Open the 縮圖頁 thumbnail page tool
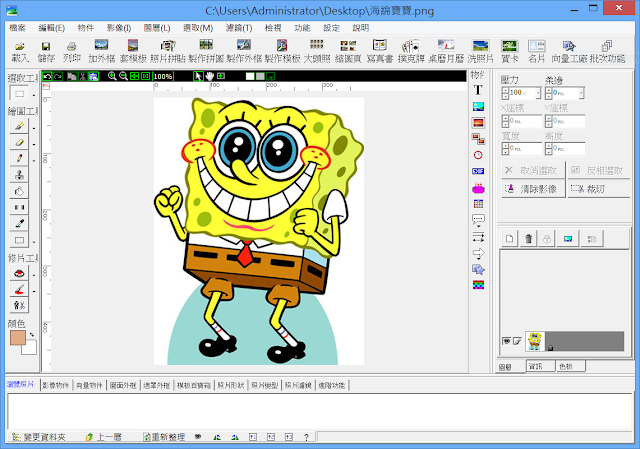Screen dimensions: 640x449 (x=348, y=52)
